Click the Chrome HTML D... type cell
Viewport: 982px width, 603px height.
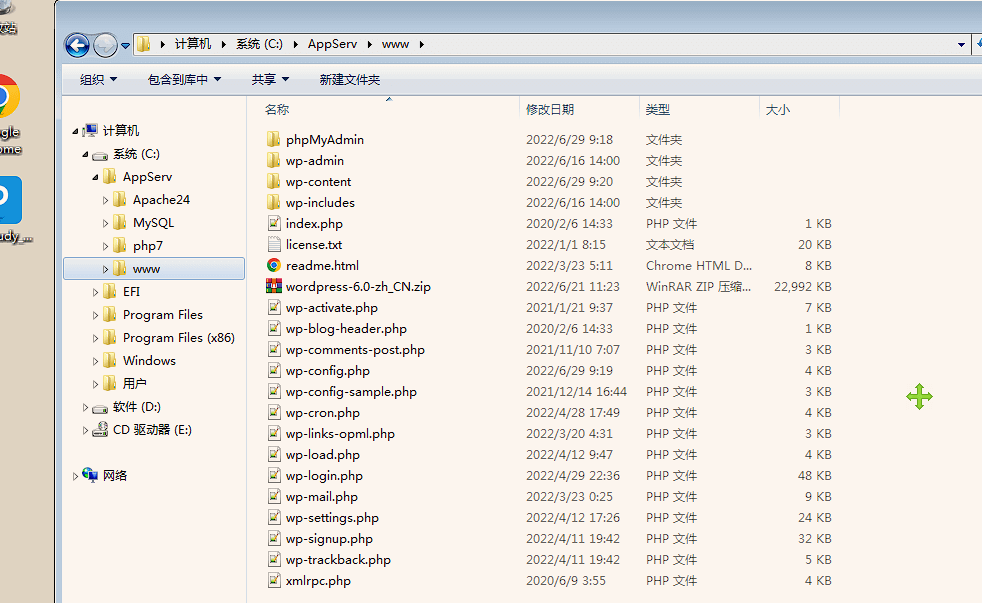tap(699, 265)
